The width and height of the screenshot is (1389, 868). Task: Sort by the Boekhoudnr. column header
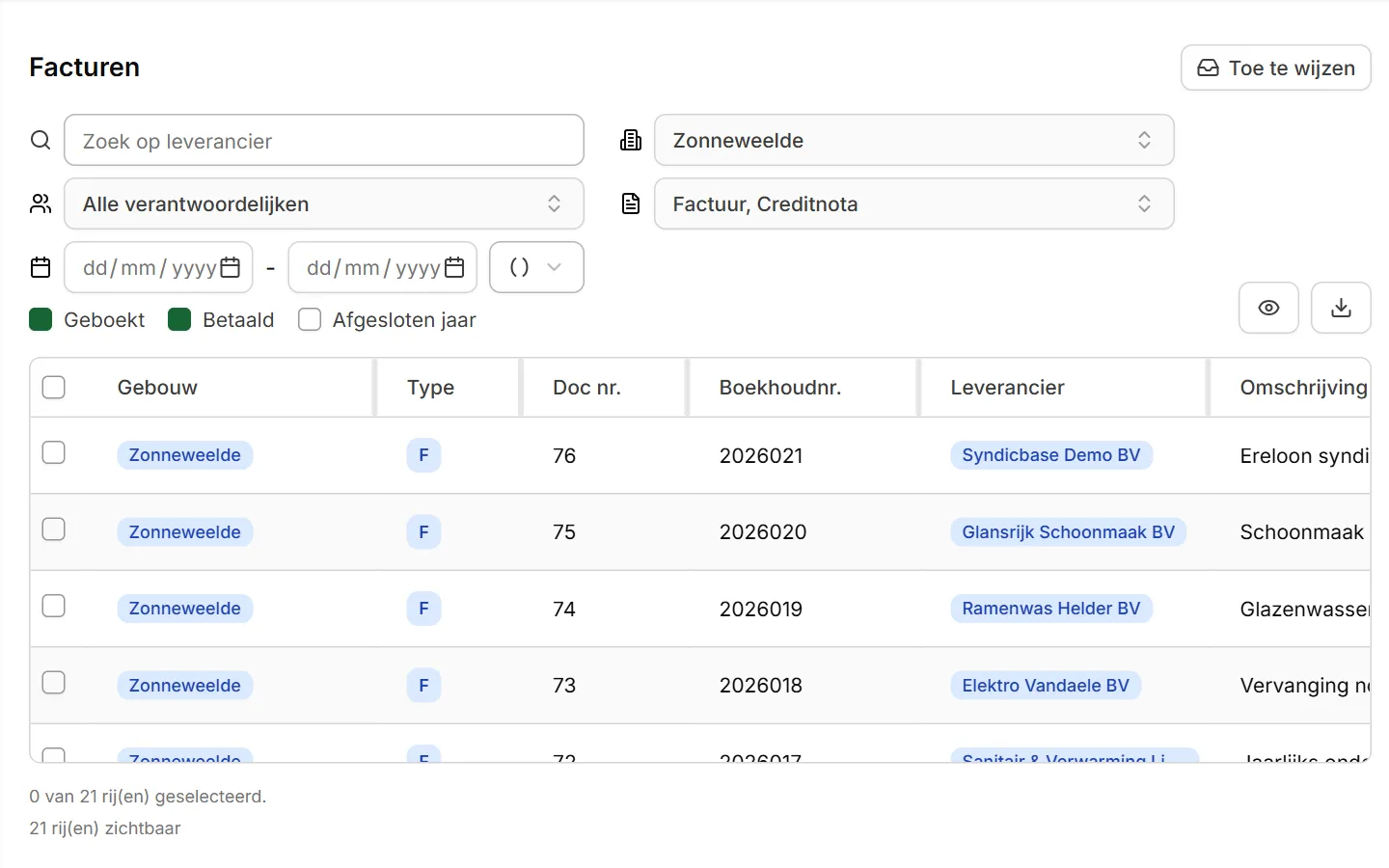[780, 388]
